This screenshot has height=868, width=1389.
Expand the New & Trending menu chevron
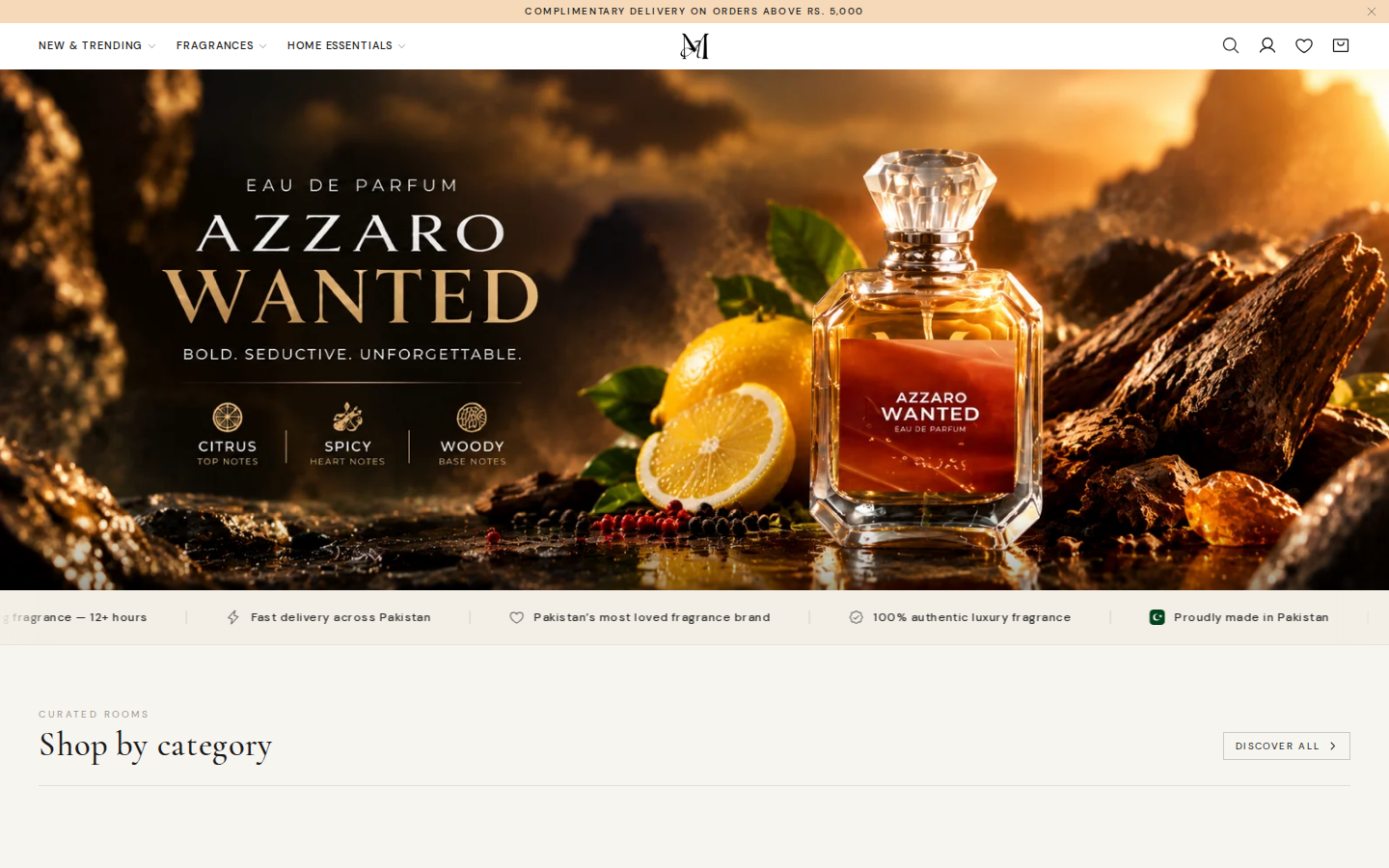point(151,46)
